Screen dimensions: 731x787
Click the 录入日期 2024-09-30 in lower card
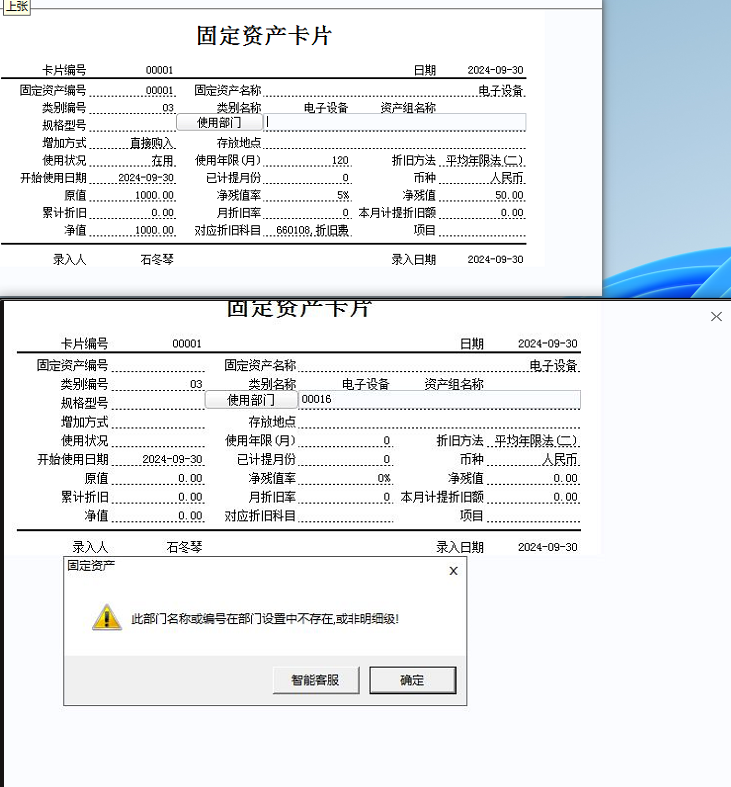(x=548, y=547)
